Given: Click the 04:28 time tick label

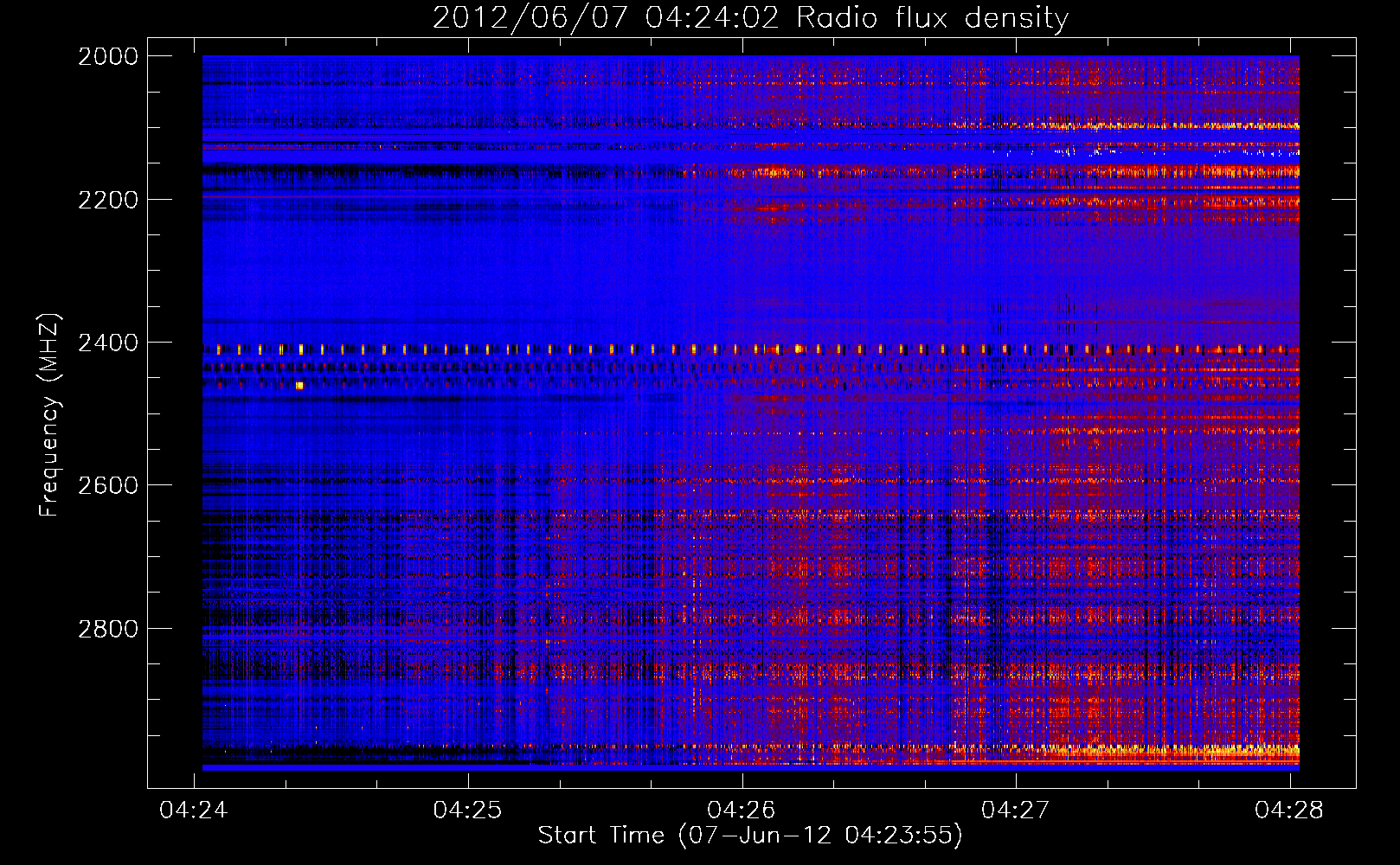Looking at the screenshot, I should tap(1289, 810).
